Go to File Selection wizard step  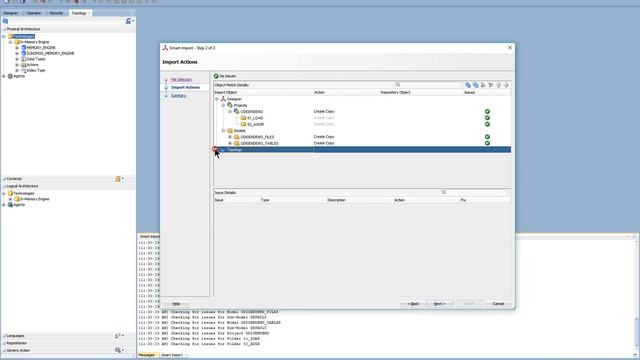click(181, 80)
